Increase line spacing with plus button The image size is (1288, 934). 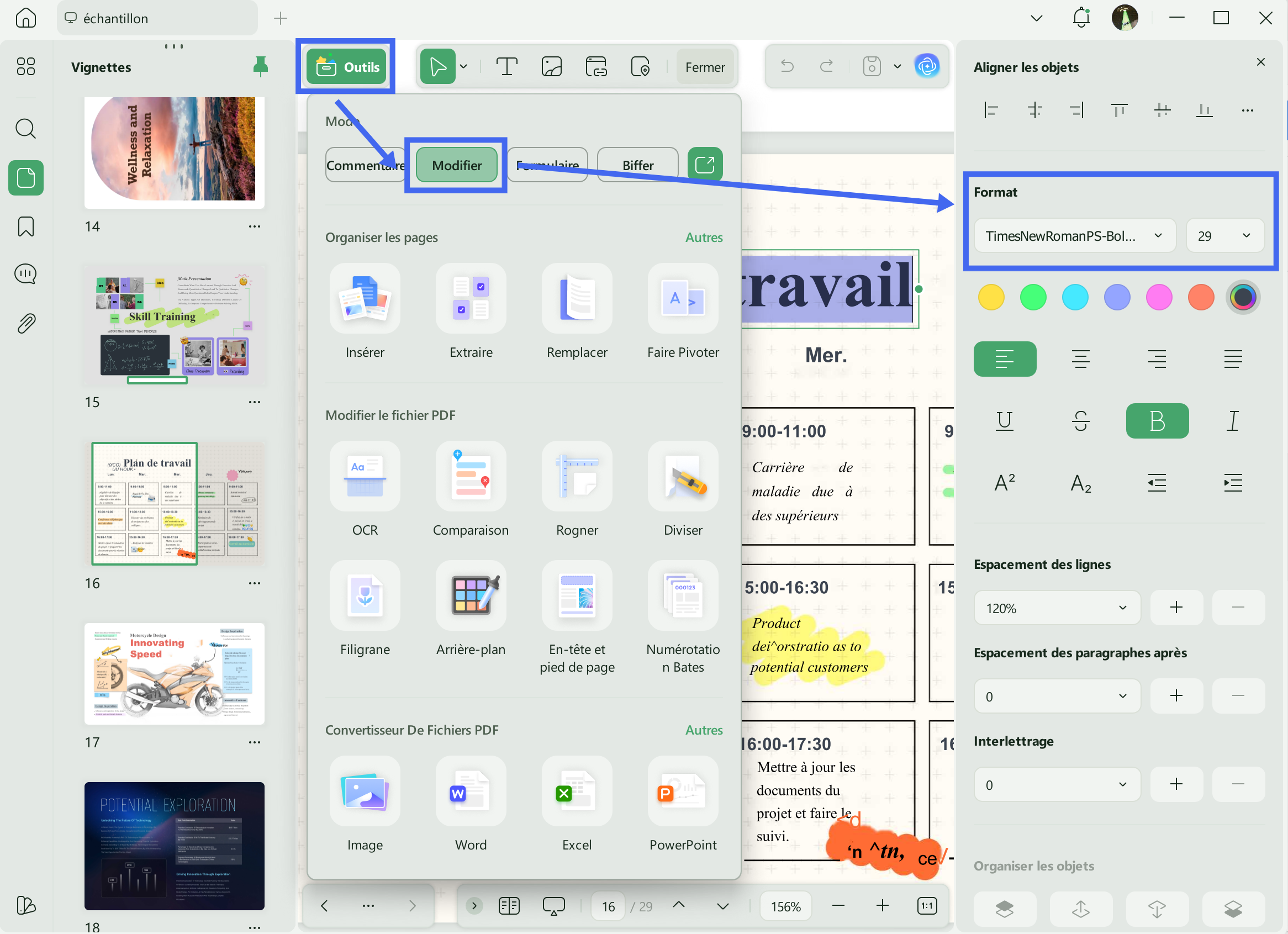click(x=1176, y=608)
